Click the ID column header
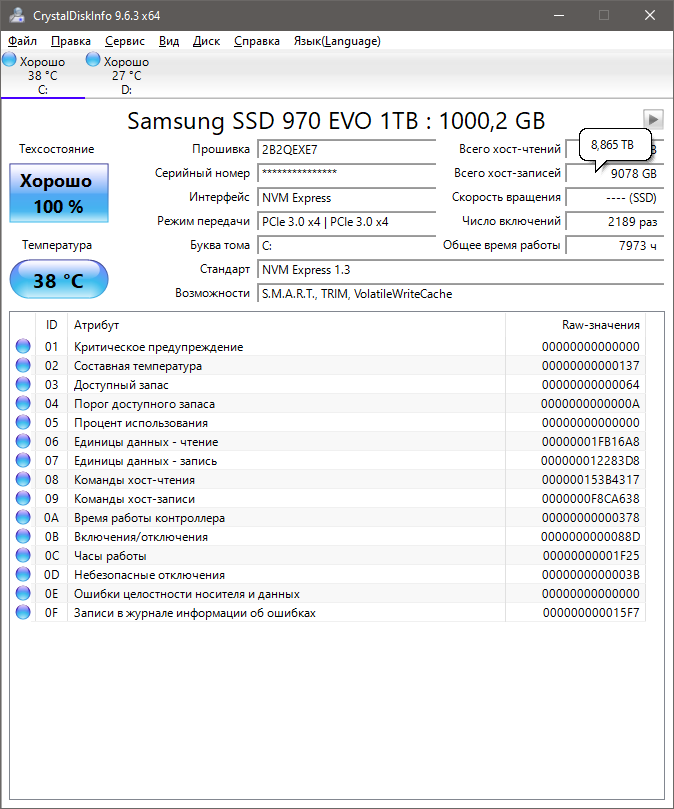The width and height of the screenshot is (674, 809). pyautogui.click(x=52, y=325)
